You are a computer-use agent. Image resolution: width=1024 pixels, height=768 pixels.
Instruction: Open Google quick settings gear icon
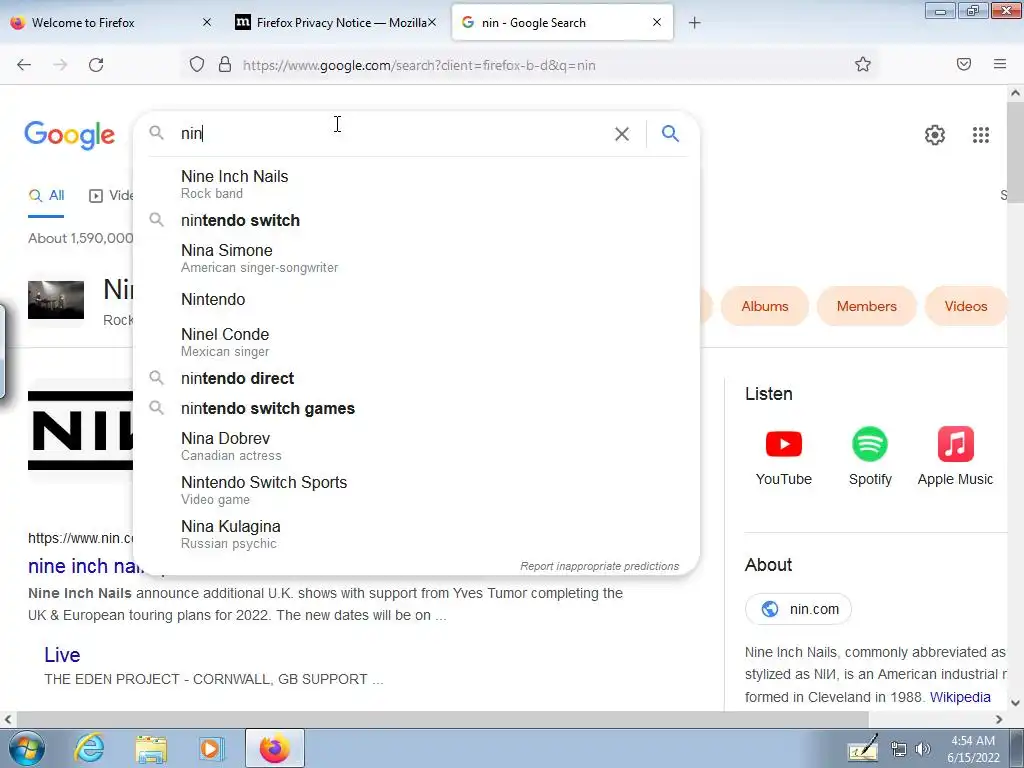935,135
